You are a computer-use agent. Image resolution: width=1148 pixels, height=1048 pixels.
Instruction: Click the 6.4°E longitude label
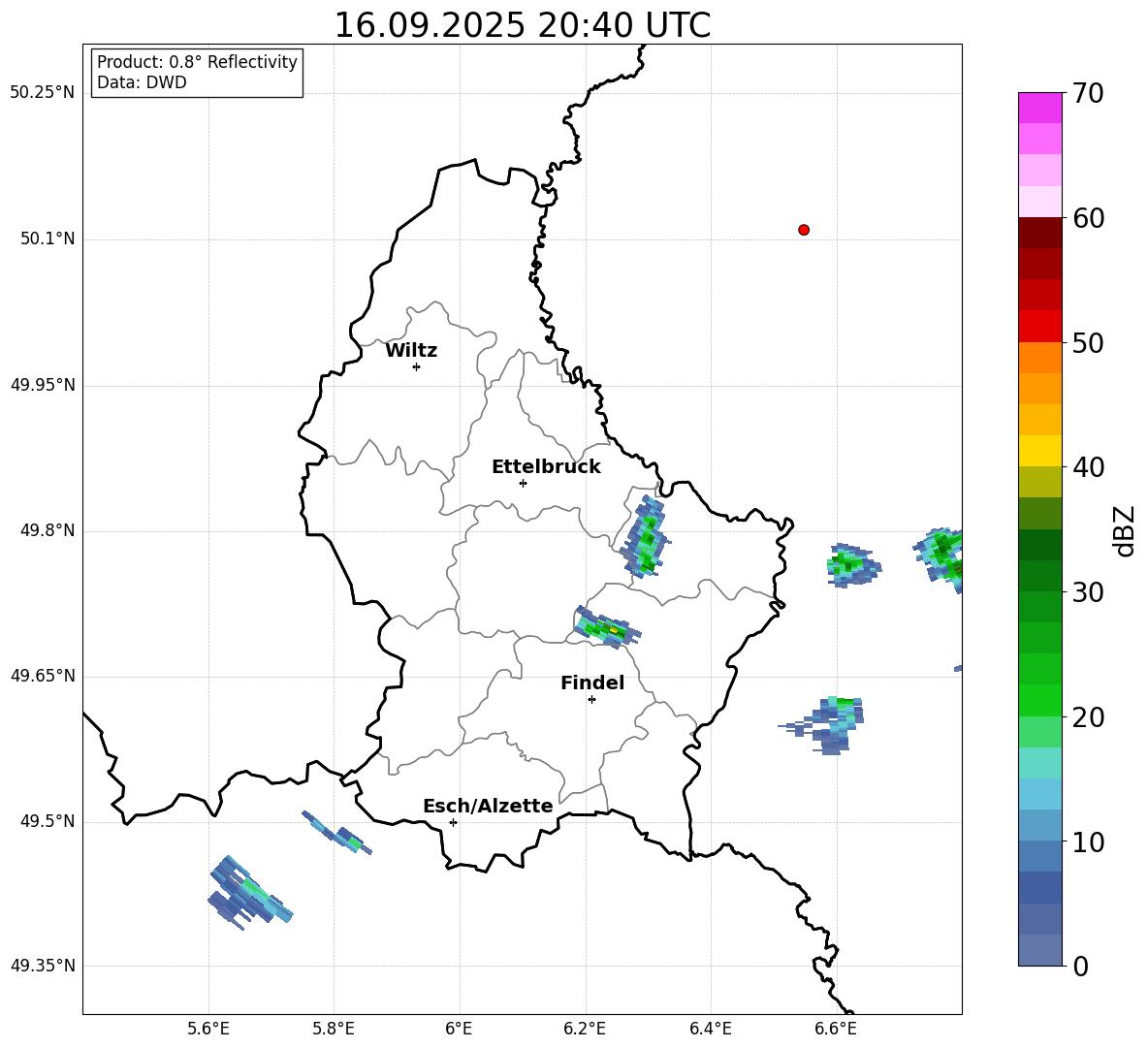(711, 1029)
